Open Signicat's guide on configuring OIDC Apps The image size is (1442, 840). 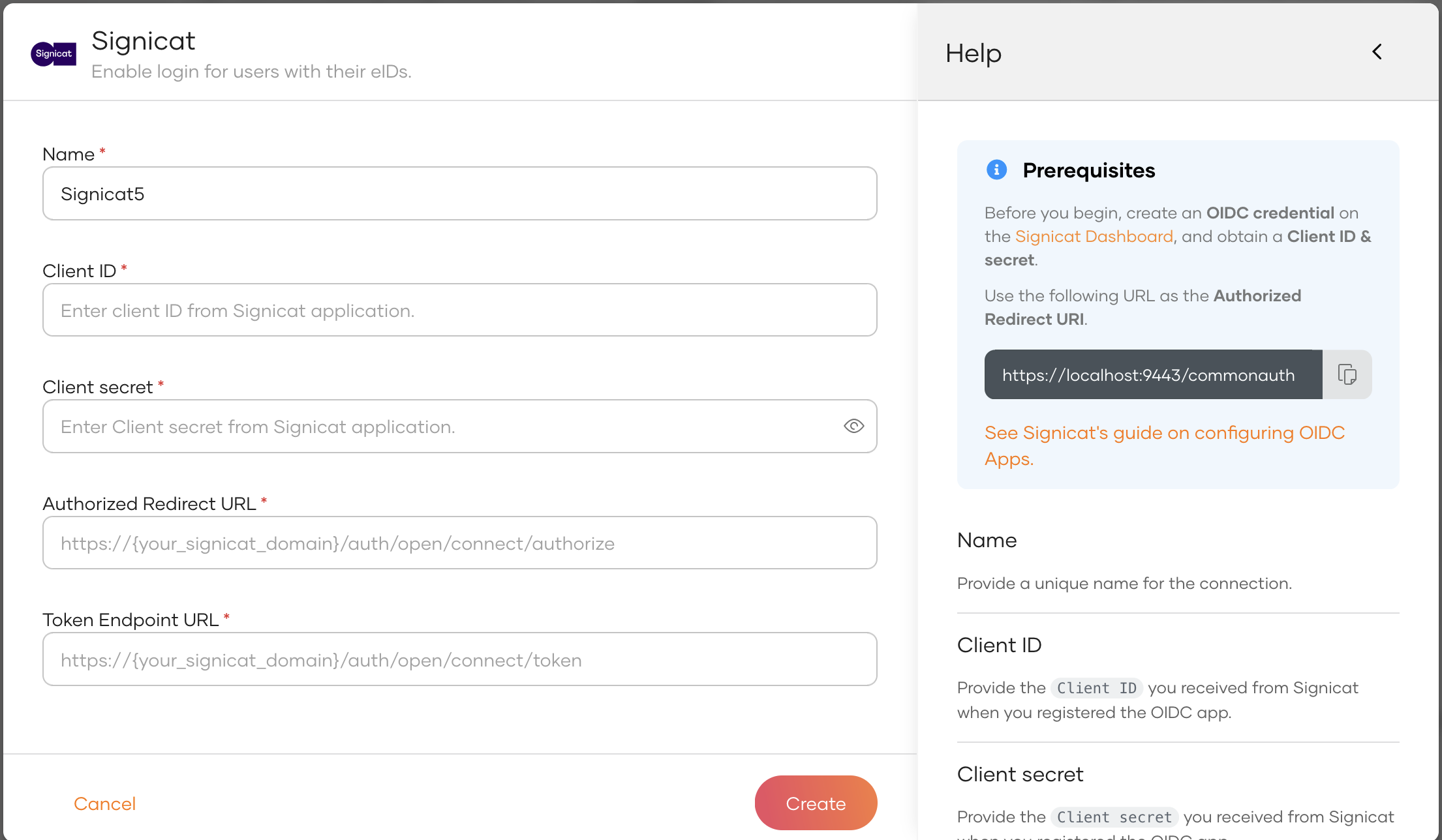tap(1165, 445)
